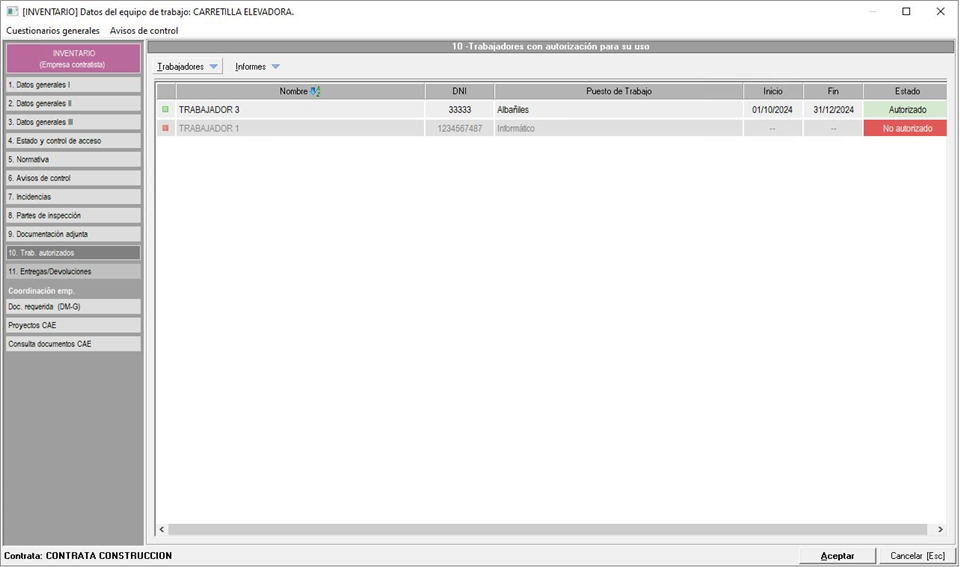The width and height of the screenshot is (960, 567).
Task: Select 10. Trab. autorizados section
Action: coord(73,253)
